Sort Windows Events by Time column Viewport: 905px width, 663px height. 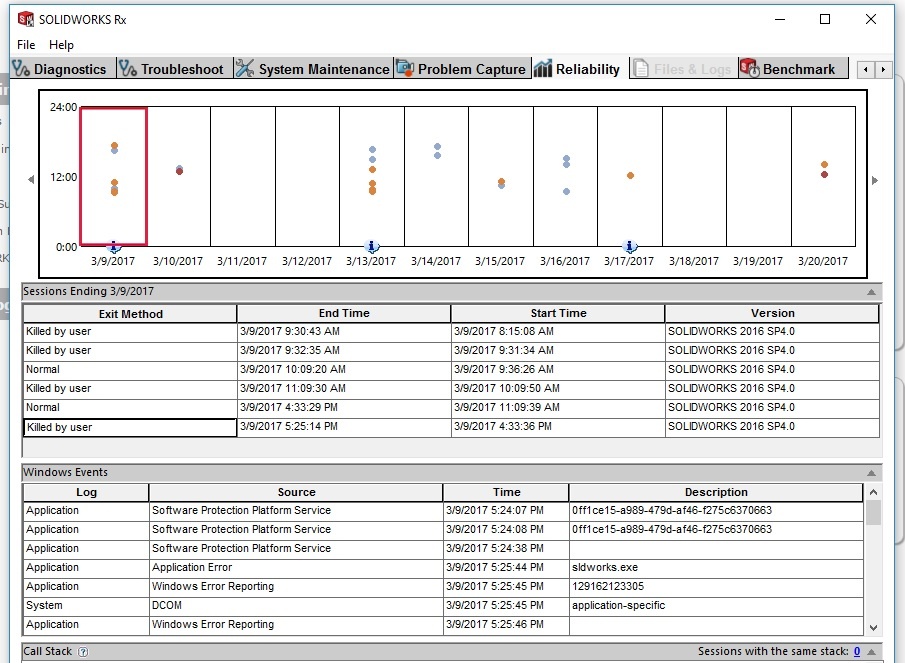click(506, 492)
